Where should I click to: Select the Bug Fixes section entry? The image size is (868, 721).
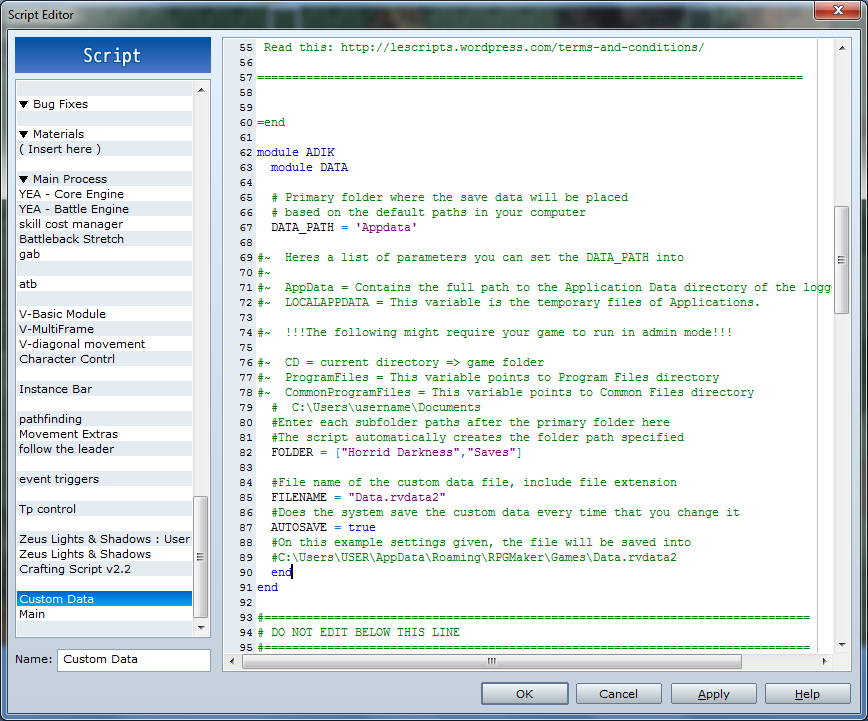coord(105,104)
